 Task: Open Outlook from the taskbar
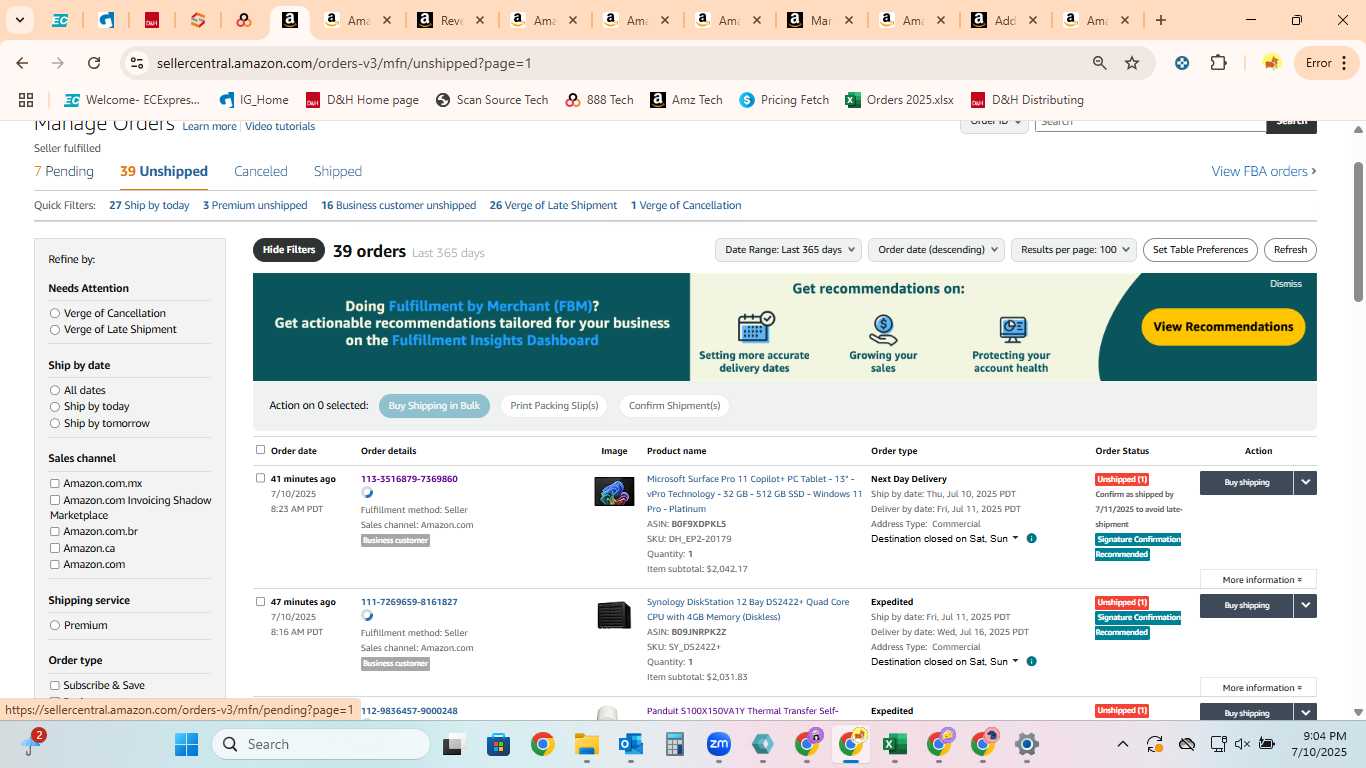[x=630, y=744]
